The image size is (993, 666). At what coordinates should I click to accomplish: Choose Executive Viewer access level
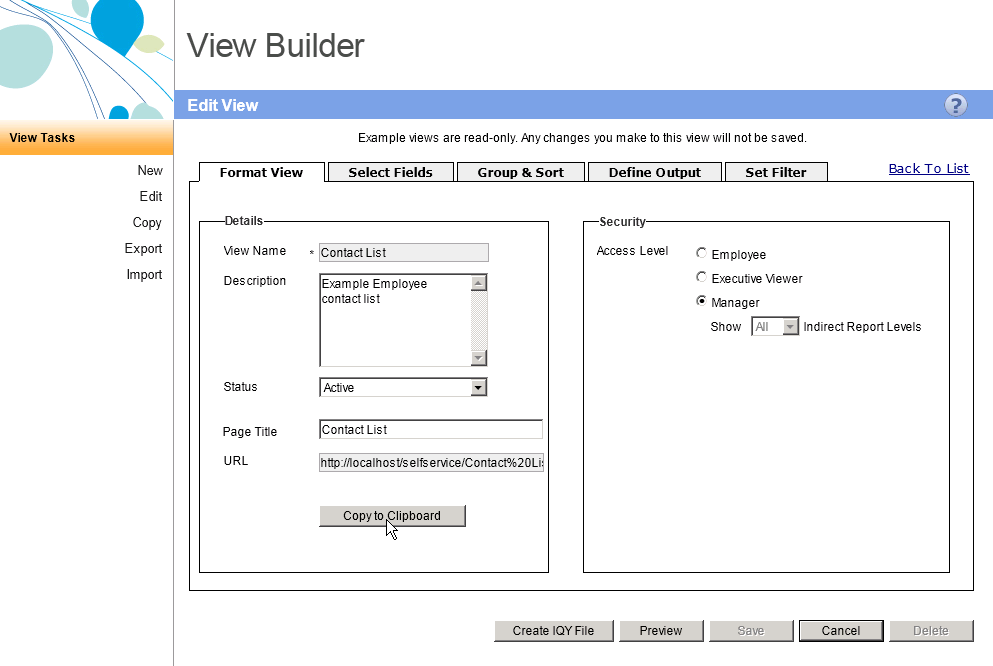tap(702, 278)
